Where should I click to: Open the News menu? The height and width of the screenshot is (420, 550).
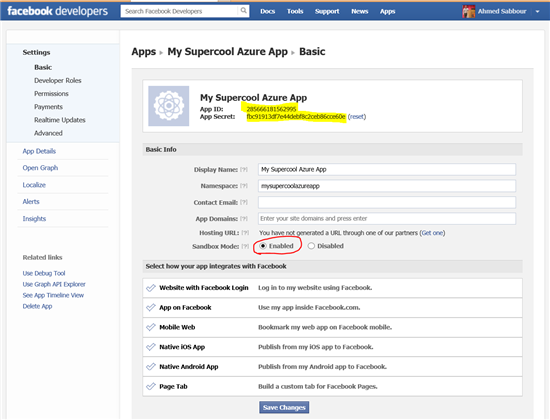360,12
